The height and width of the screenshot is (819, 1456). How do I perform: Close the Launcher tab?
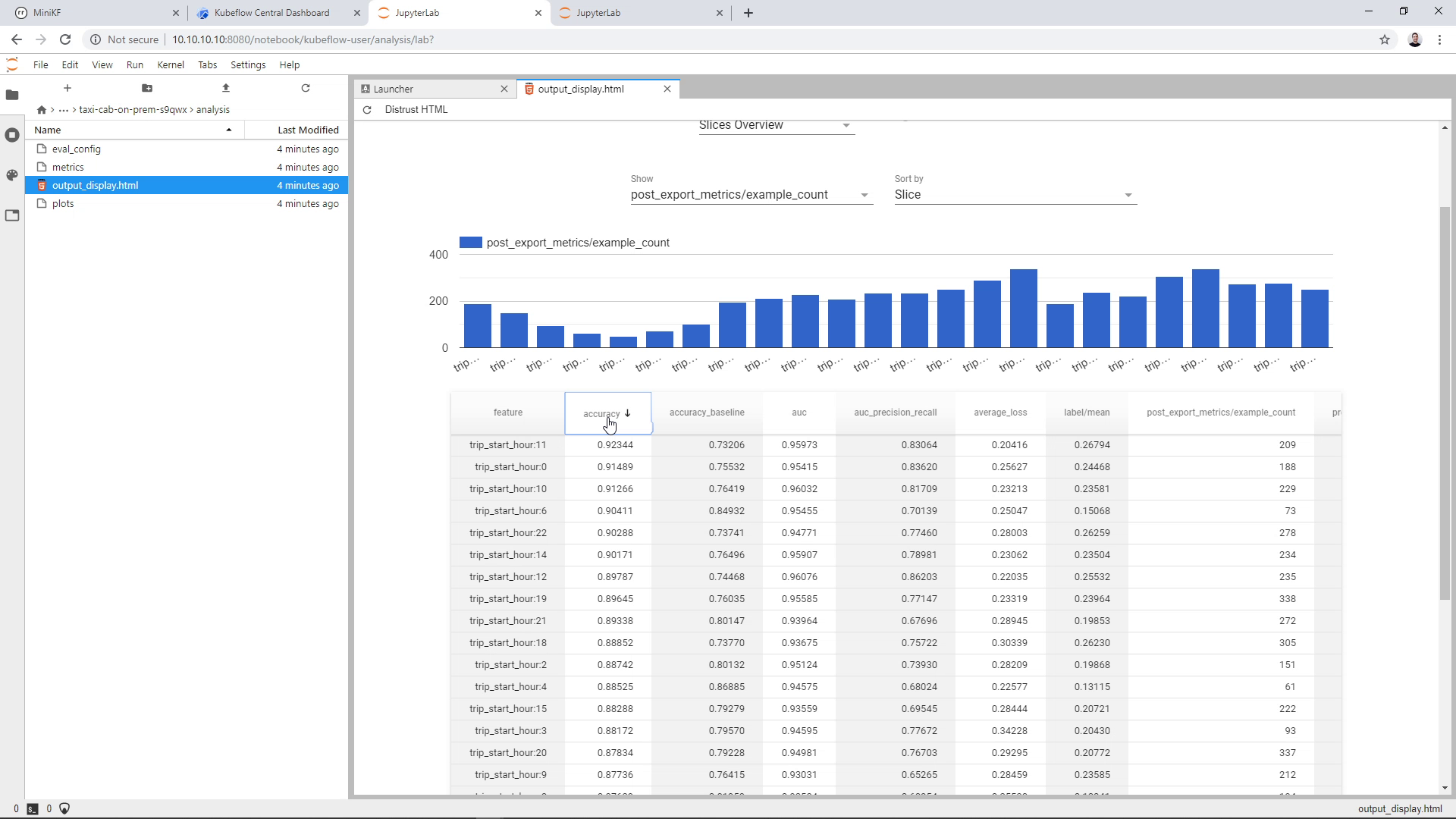(504, 89)
